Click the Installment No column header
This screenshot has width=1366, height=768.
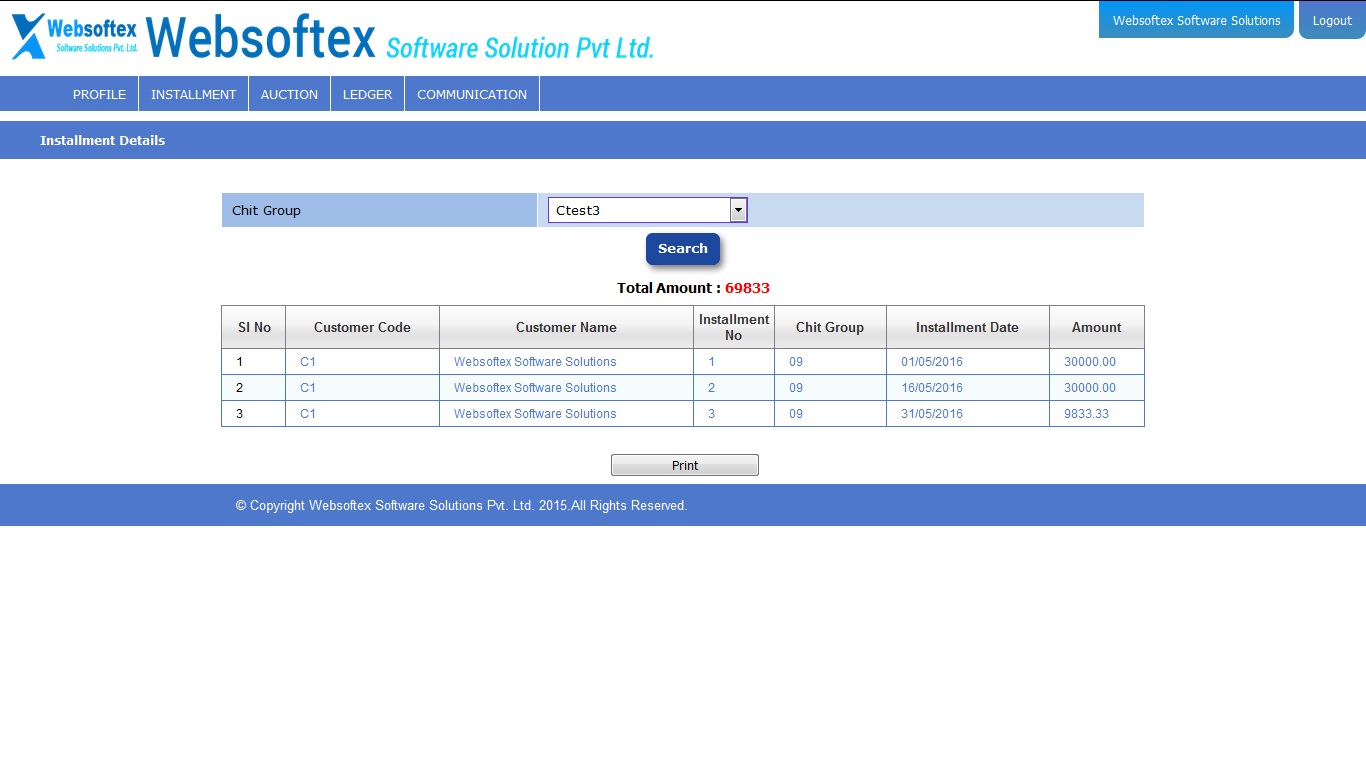[x=734, y=327]
